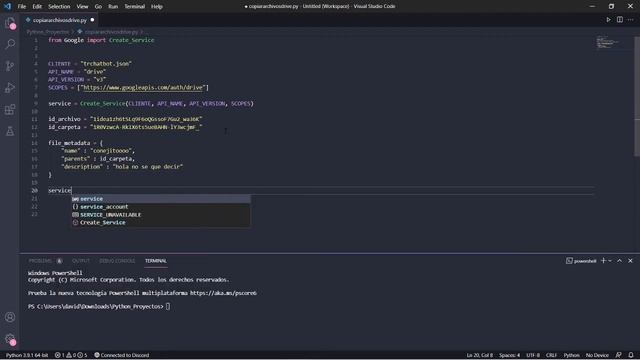Viewport: 640px width, 360px height.
Task: Open the googleapis.com drive scope URL
Action: [143, 87]
